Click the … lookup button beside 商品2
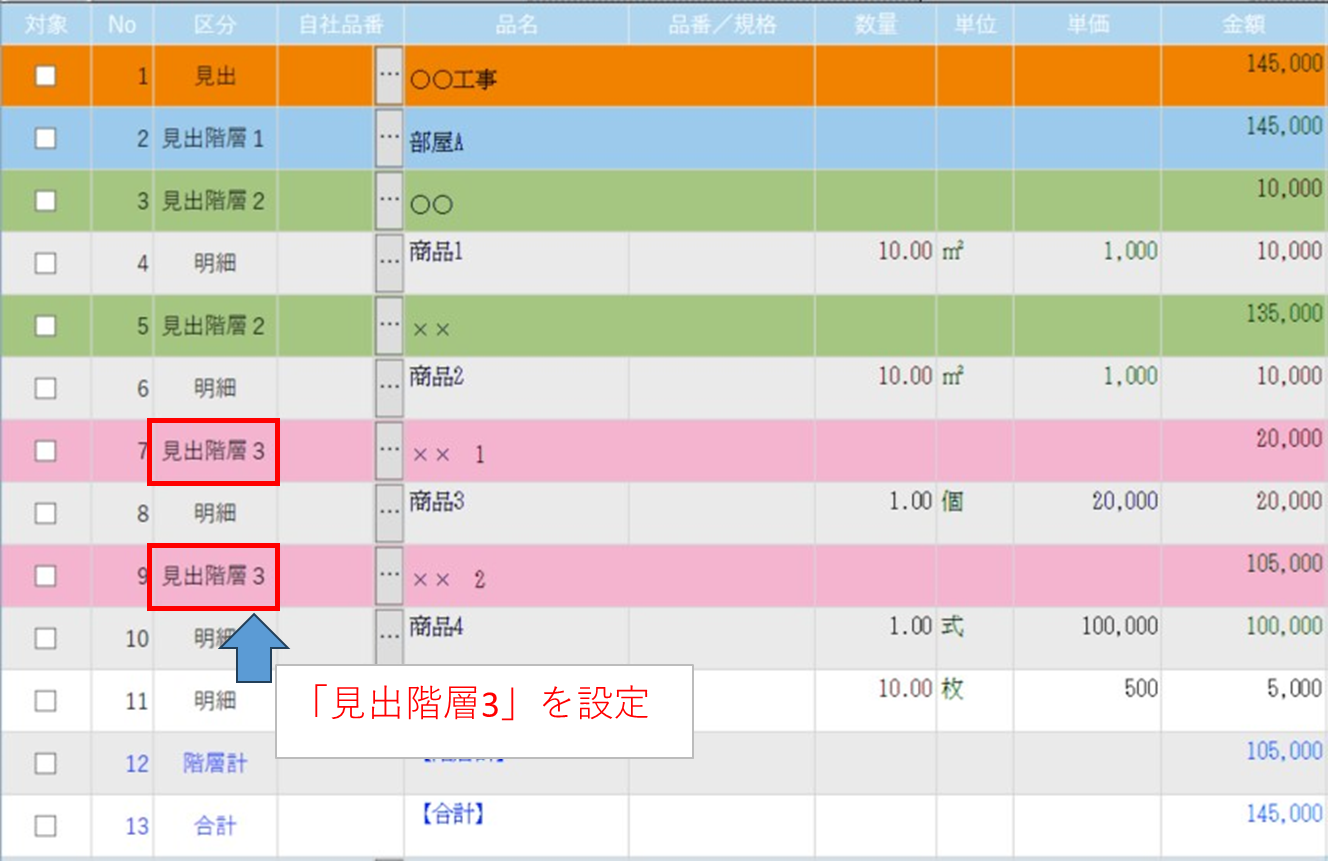This screenshot has width=1328, height=861. coord(389,388)
